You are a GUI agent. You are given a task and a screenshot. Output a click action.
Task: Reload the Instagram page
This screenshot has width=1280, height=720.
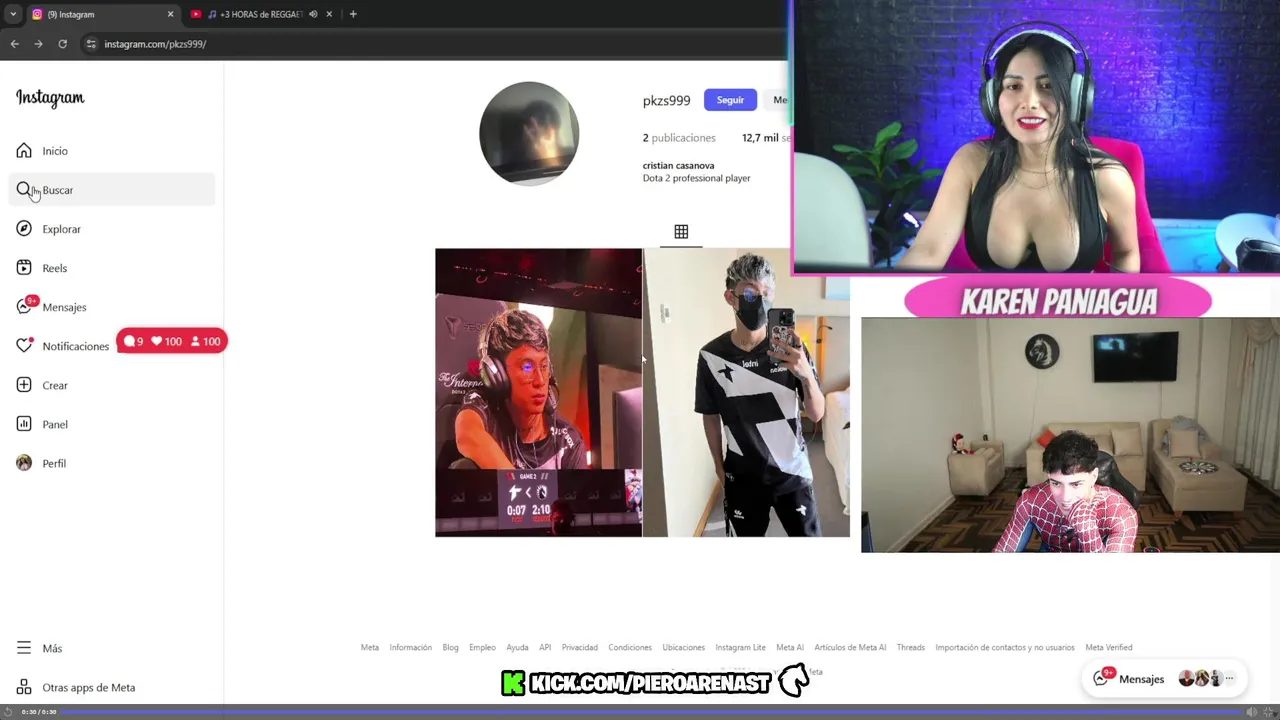point(62,44)
